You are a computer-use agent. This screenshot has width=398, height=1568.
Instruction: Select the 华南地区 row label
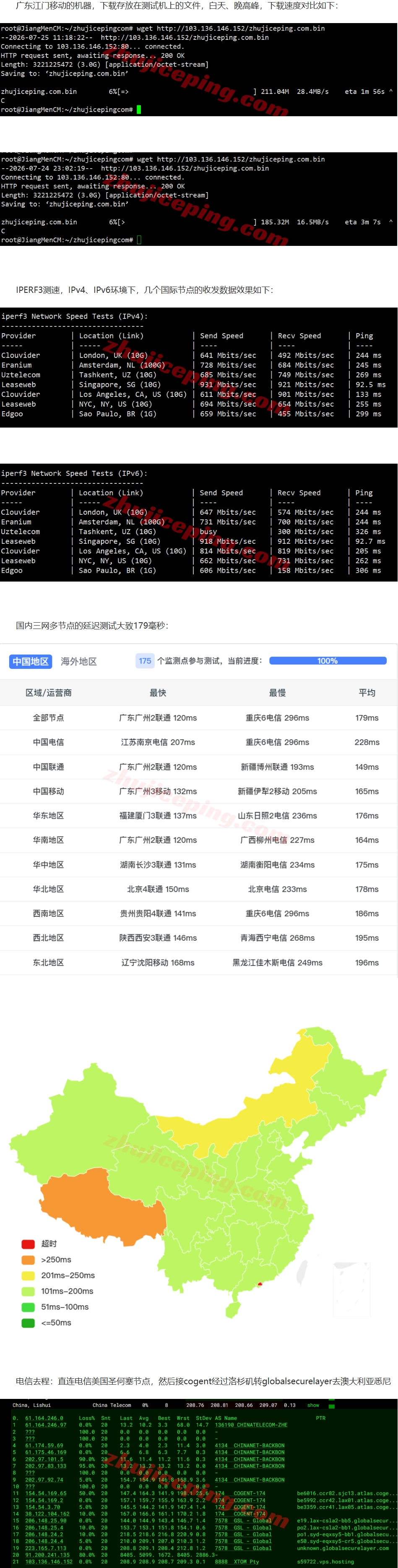pyautogui.click(x=49, y=840)
